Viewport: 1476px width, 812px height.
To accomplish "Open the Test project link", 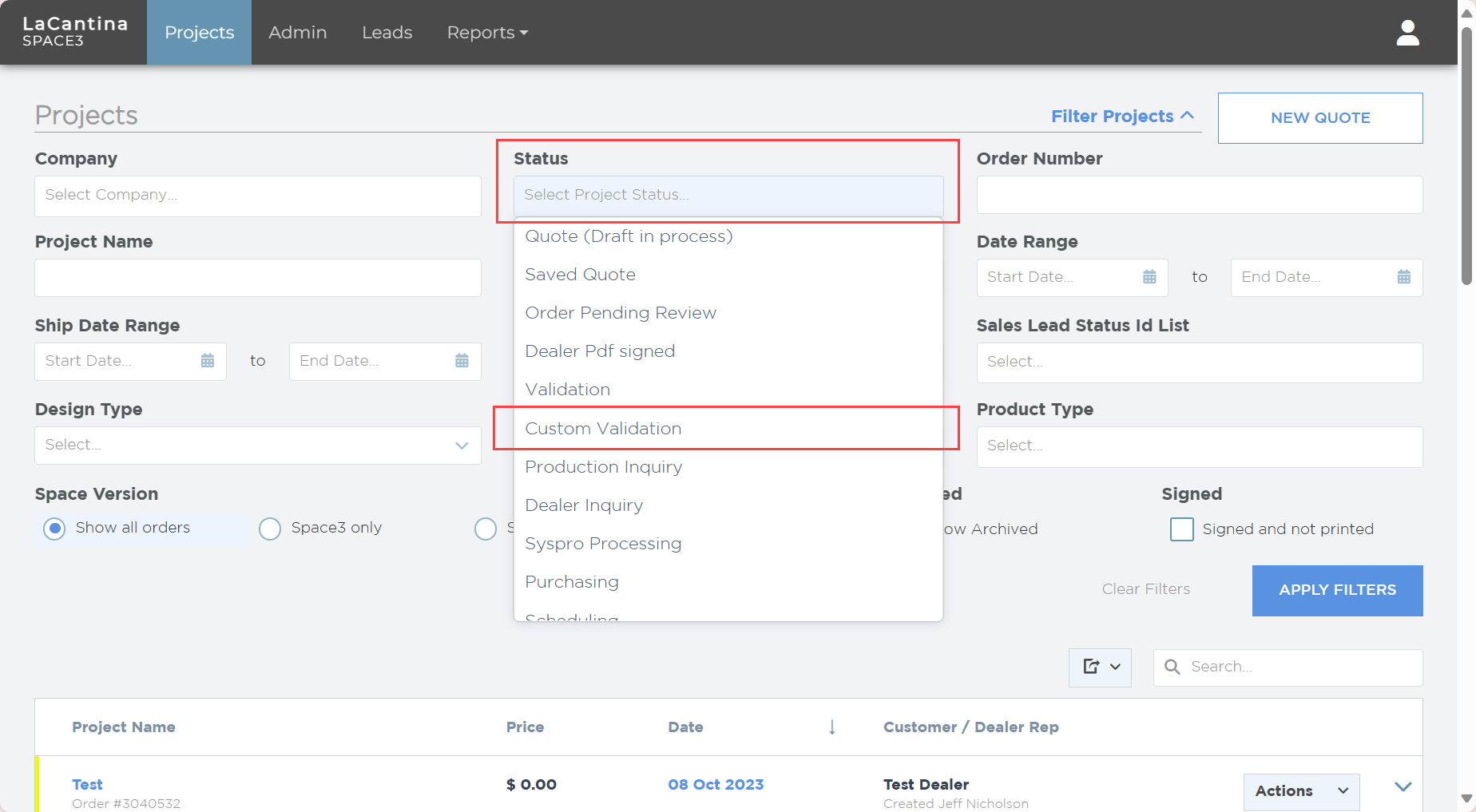I will [87, 785].
